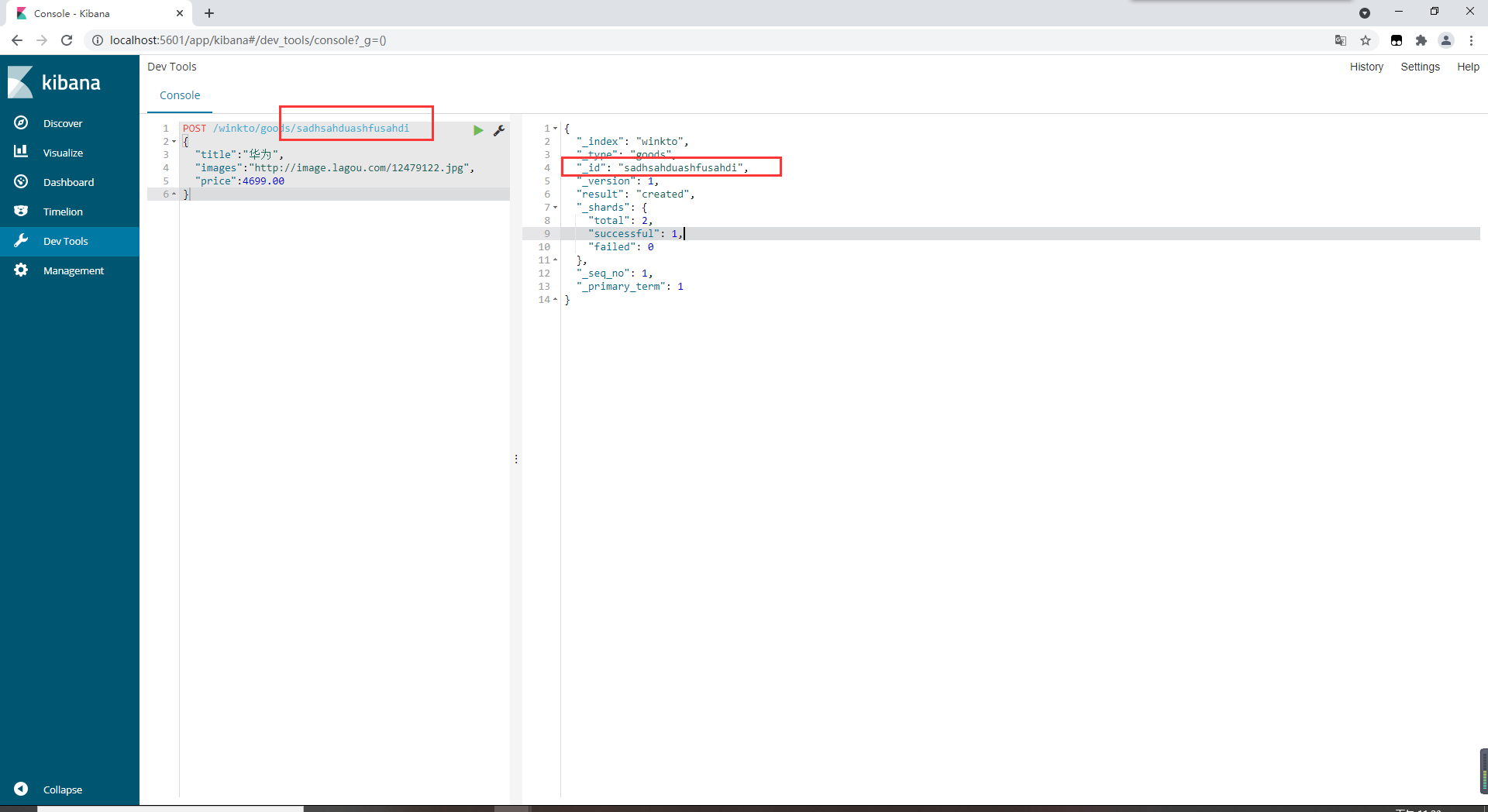Open the browser profile avatar
1488x812 pixels.
[x=1446, y=40]
